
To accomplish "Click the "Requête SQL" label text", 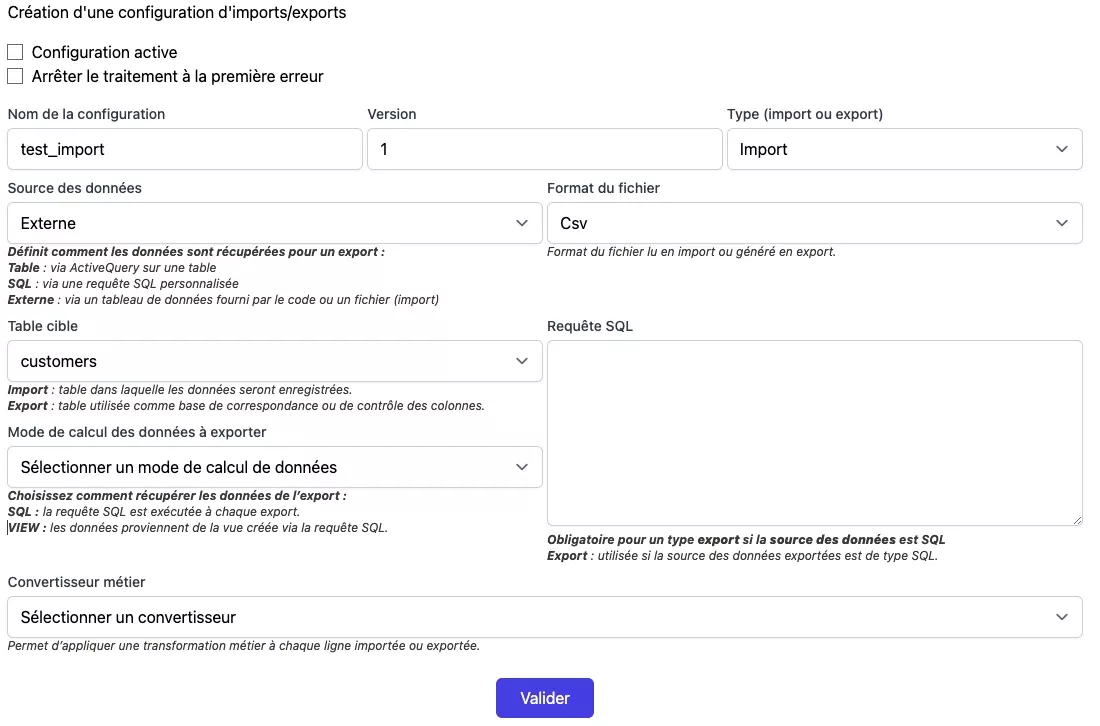I will 590,326.
